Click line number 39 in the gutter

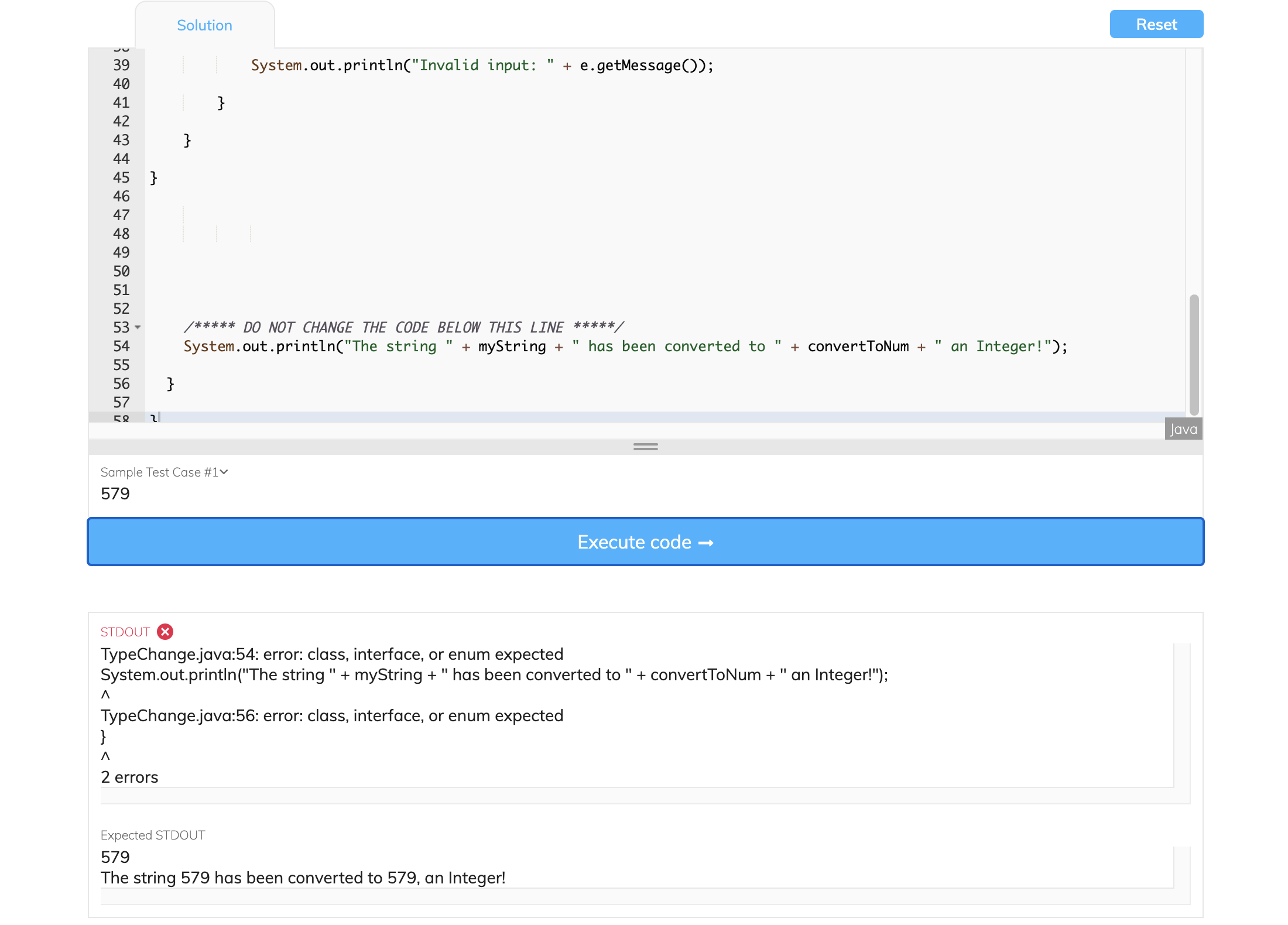pyautogui.click(x=121, y=65)
